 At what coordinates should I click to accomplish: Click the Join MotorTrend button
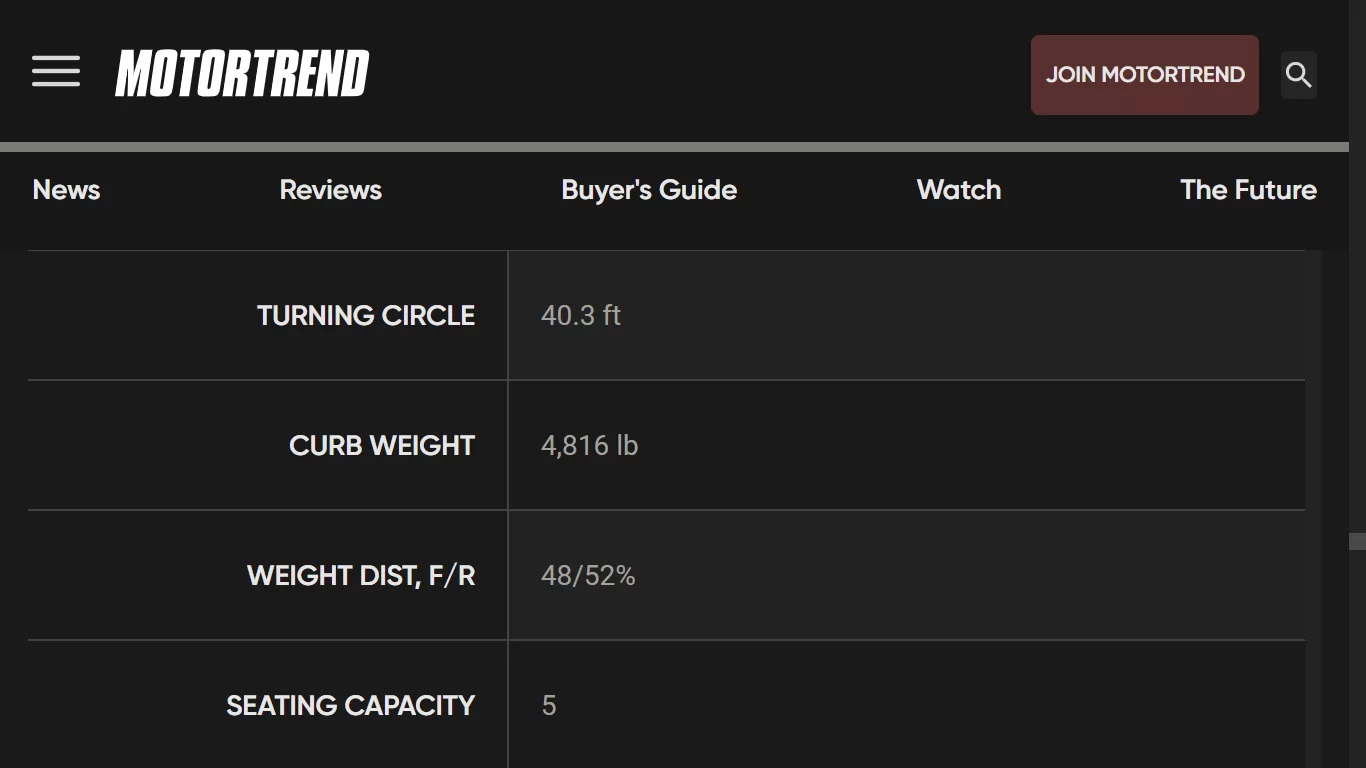pyautogui.click(x=1145, y=75)
